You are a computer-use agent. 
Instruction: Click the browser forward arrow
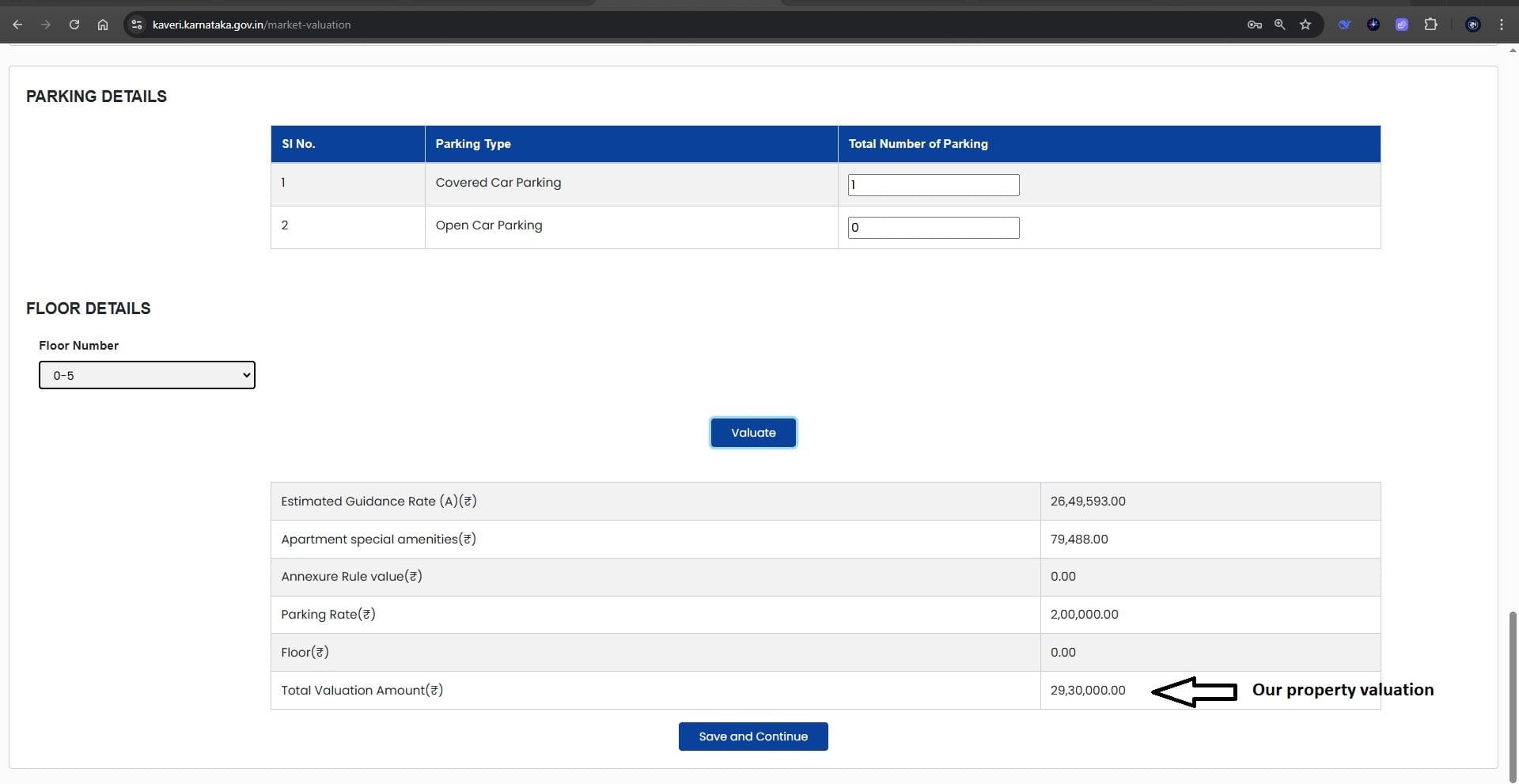click(46, 25)
